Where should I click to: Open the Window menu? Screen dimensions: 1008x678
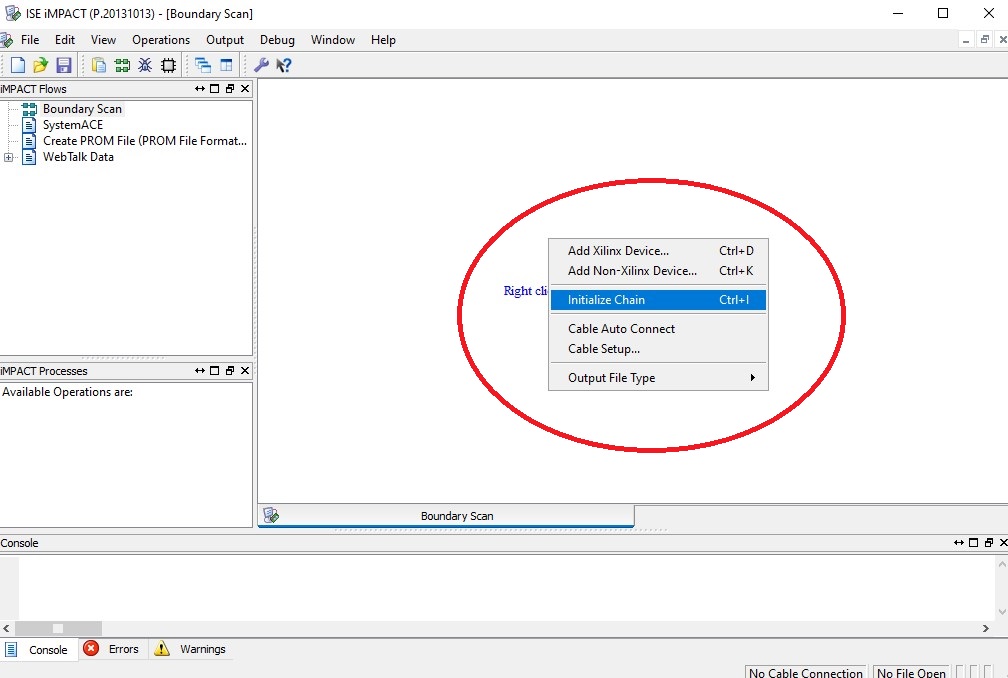332,40
